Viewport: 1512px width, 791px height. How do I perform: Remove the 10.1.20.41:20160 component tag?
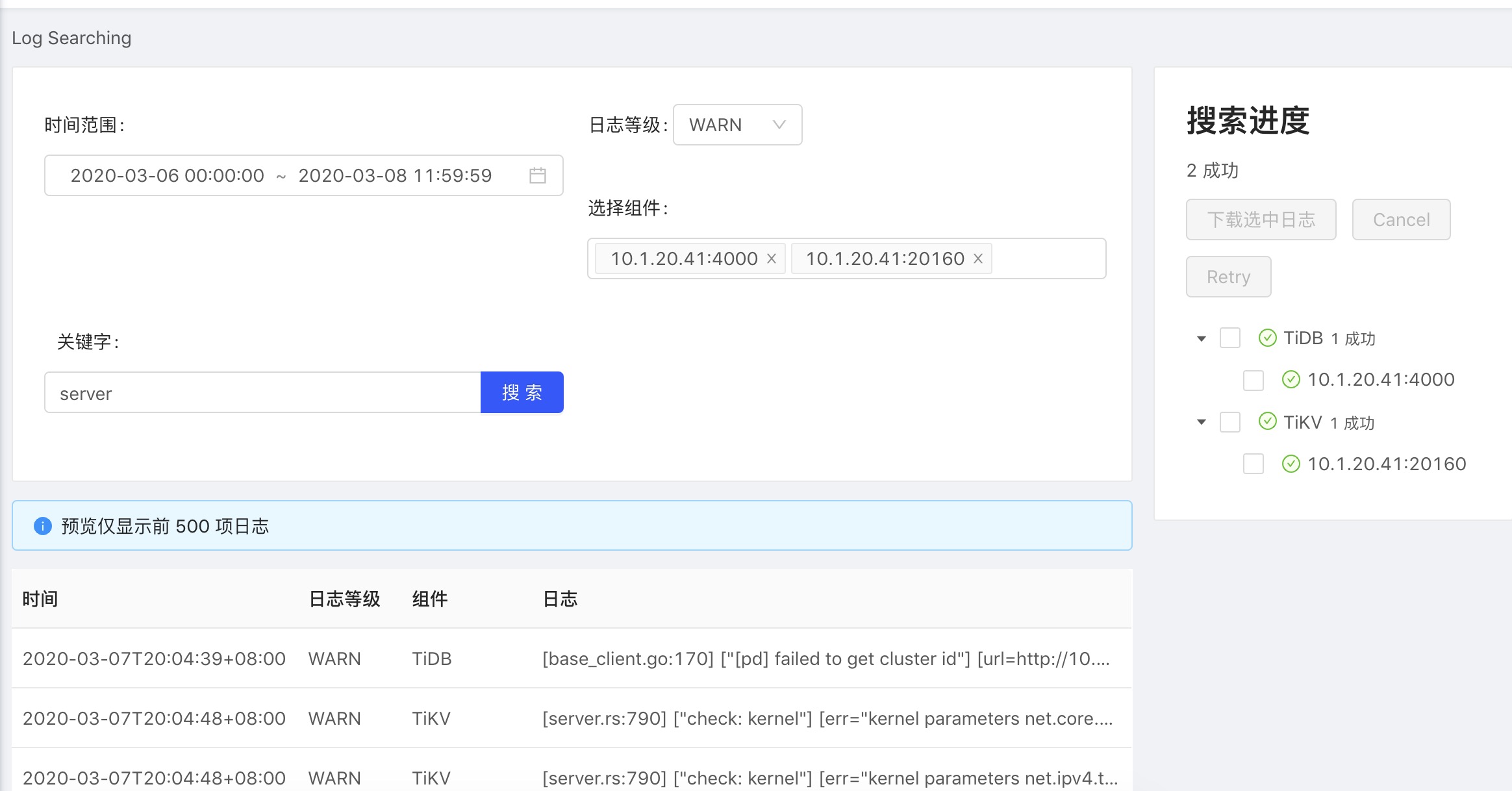coord(978,258)
